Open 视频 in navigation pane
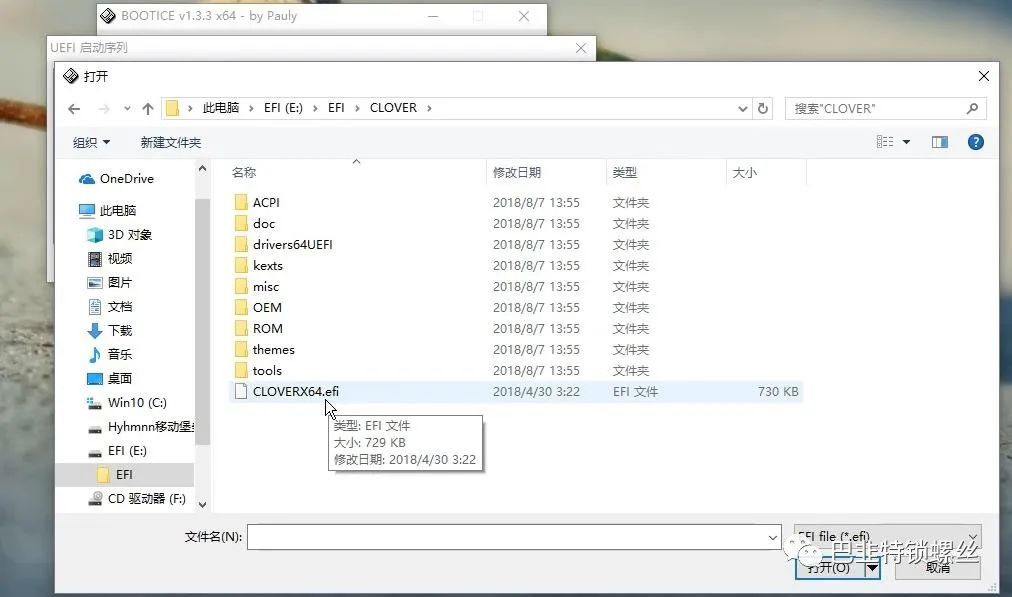Viewport: 1012px width, 597px height. tap(110, 258)
